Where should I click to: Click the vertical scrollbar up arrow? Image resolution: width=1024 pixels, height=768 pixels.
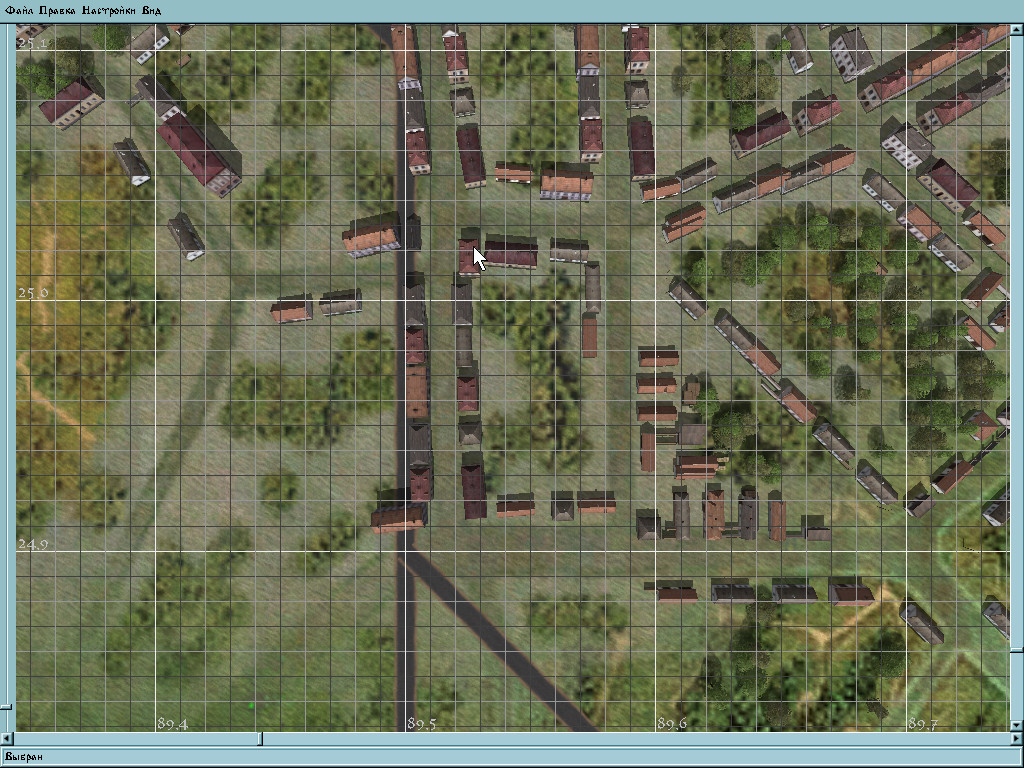click(1017, 29)
